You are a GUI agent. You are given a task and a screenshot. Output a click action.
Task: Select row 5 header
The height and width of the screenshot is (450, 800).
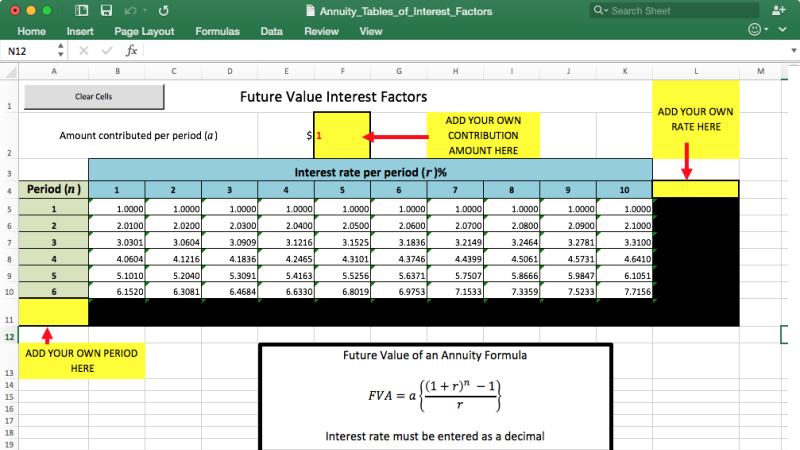coord(9,209)
